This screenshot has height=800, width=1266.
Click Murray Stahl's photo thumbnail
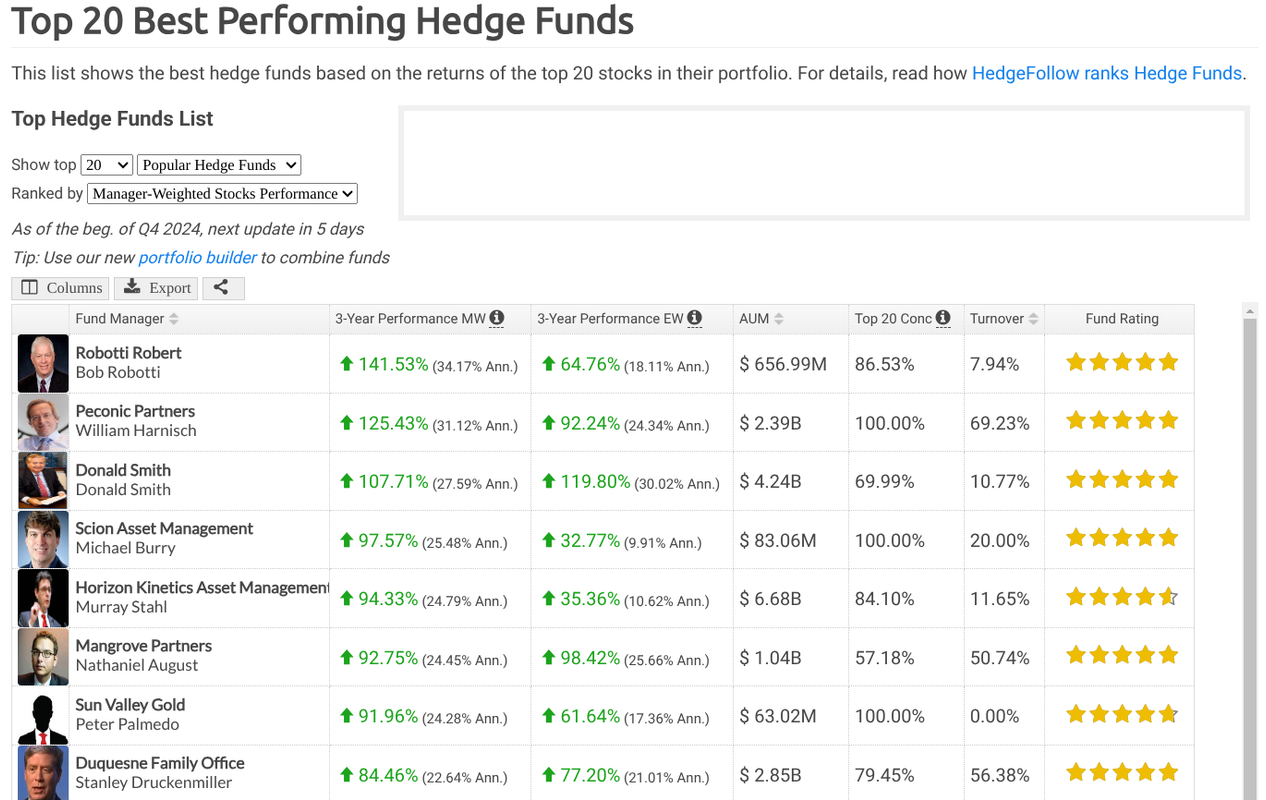tap(43, 598)
